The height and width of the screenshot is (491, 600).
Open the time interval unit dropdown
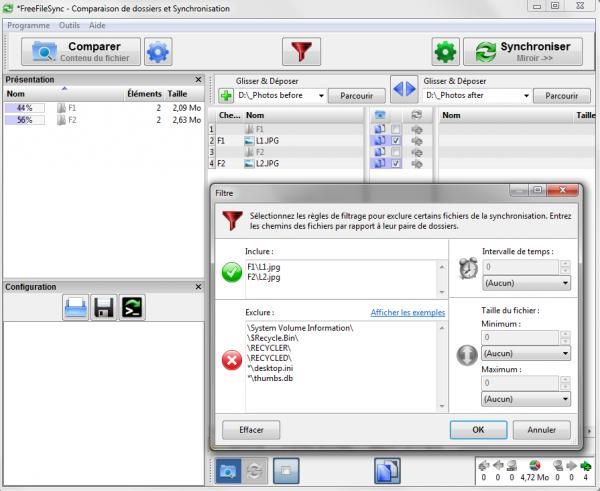tap(527, 283)
